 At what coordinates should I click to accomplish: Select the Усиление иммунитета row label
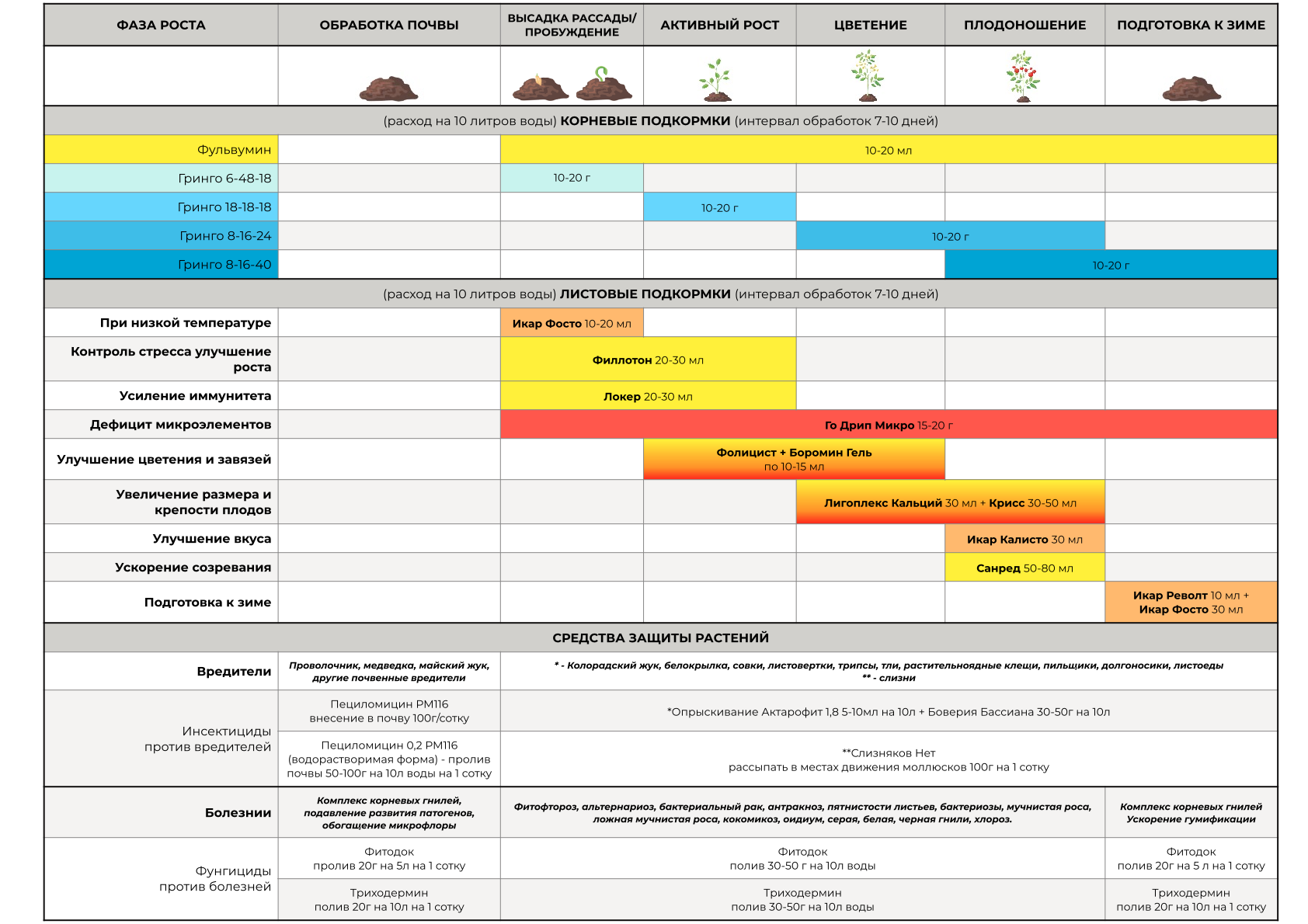click(x=161, y=395)
